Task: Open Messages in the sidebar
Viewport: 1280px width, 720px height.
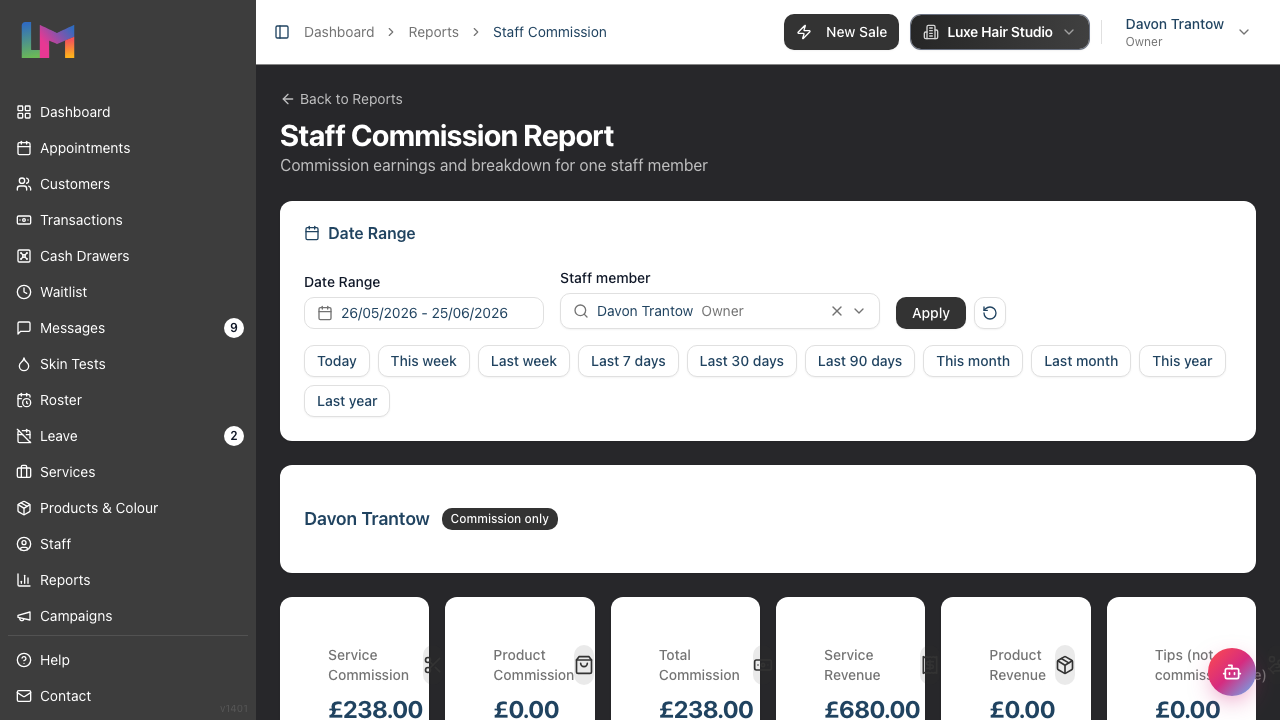Action: 128,328
